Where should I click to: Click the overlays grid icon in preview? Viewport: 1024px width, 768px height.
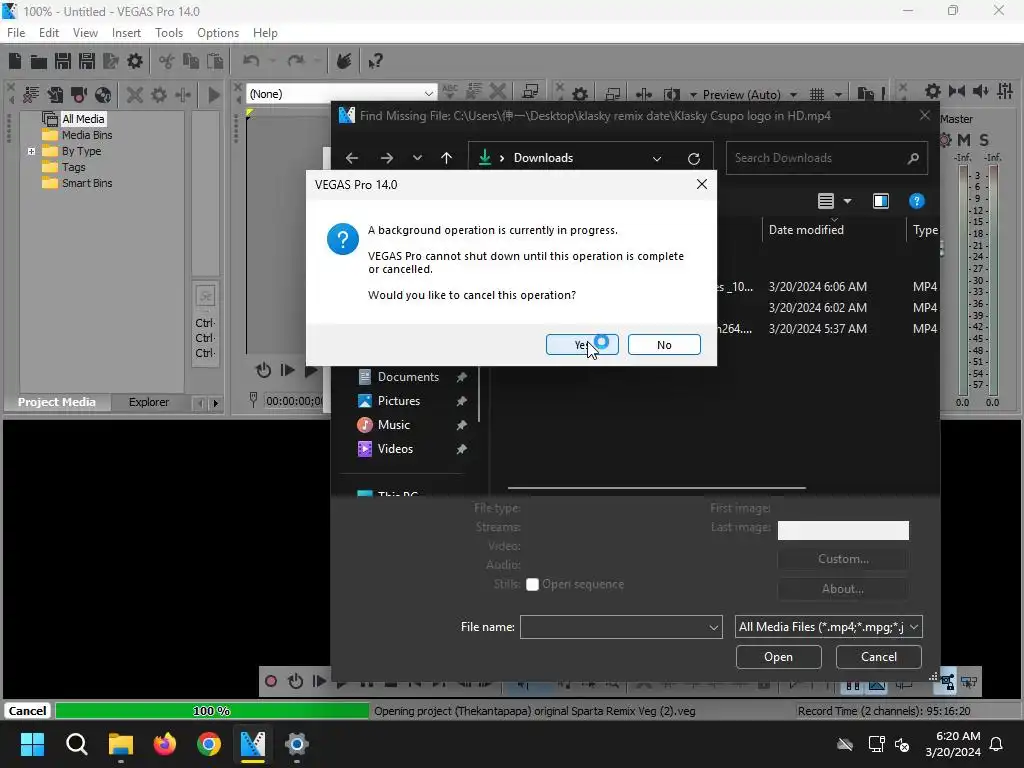click(x=816, y=95)
